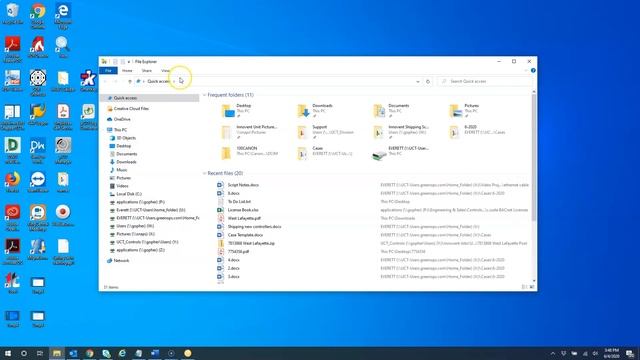640x360 pixels.
Task: Select OneDrive in navigation pane
Action: click(x=122, y=119)
